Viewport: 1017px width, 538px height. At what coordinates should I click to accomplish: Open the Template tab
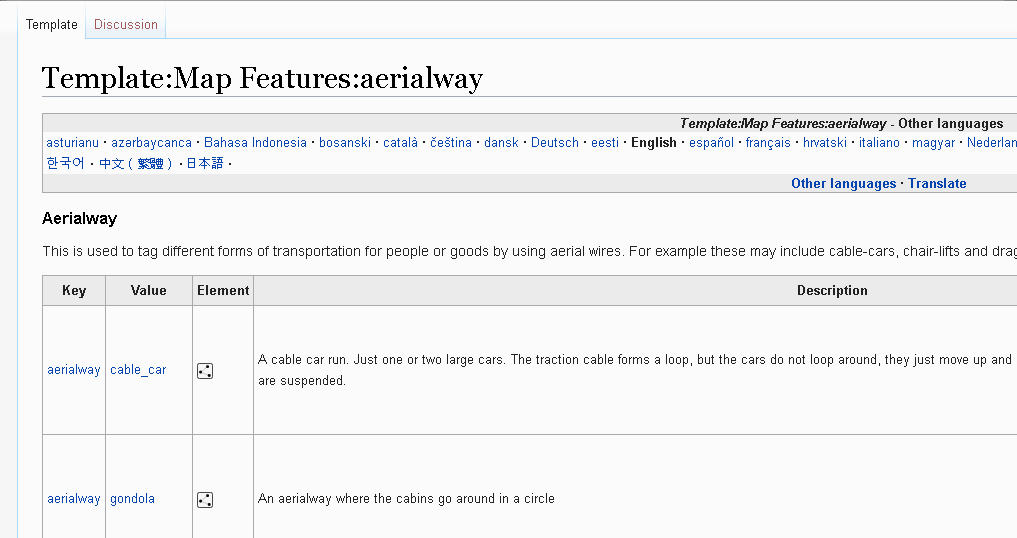(x=52, y=25)
